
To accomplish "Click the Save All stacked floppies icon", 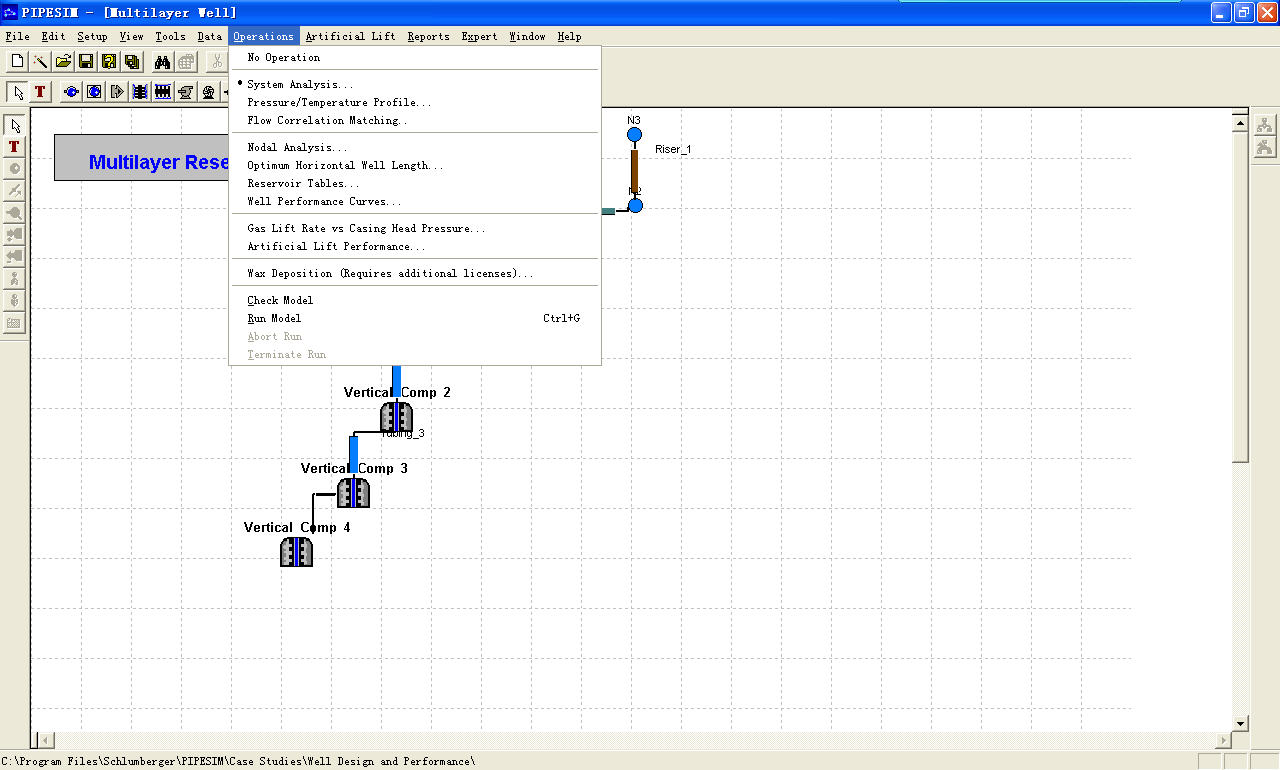I will (x=132, y=62).
